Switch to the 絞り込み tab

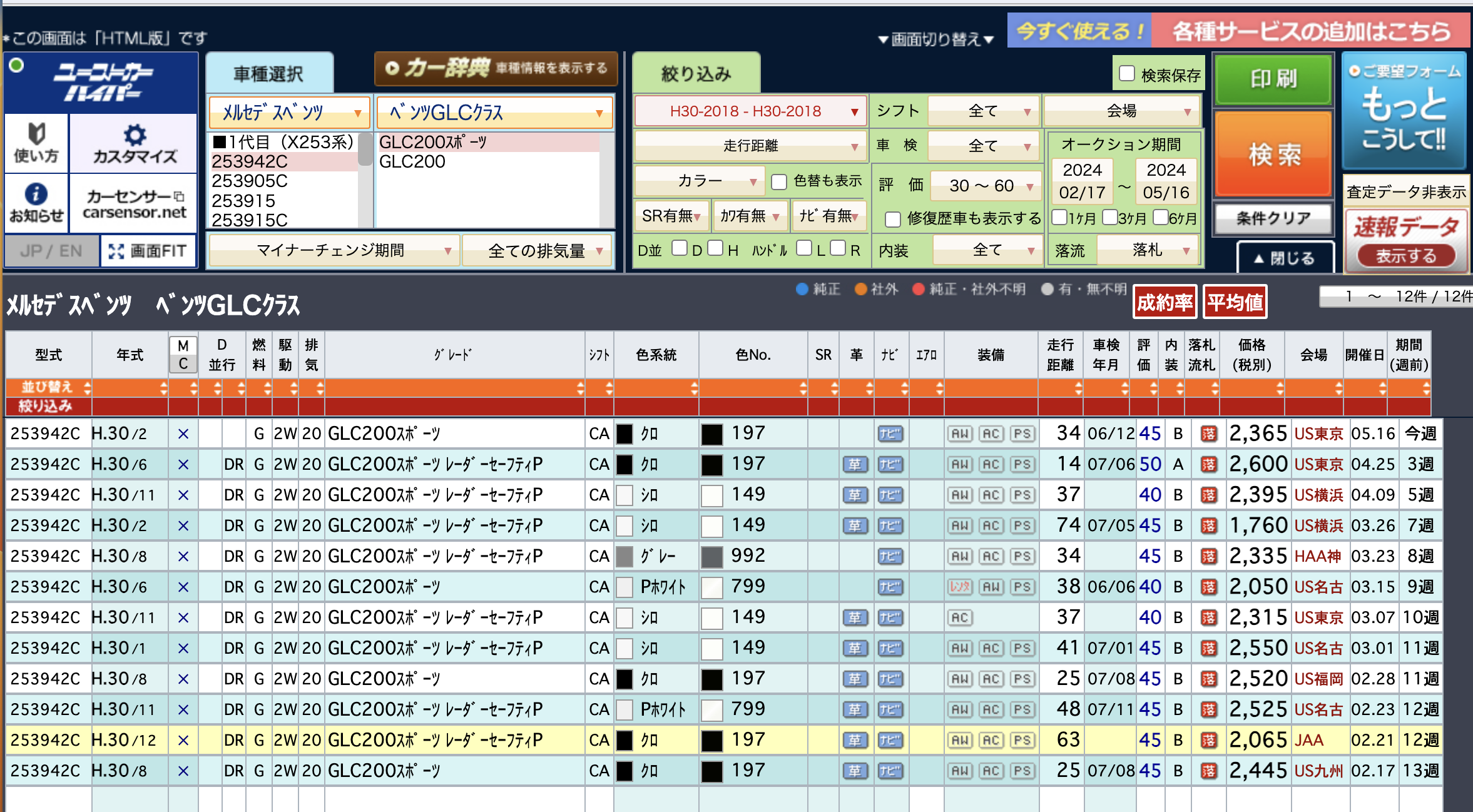click(696, 74)
